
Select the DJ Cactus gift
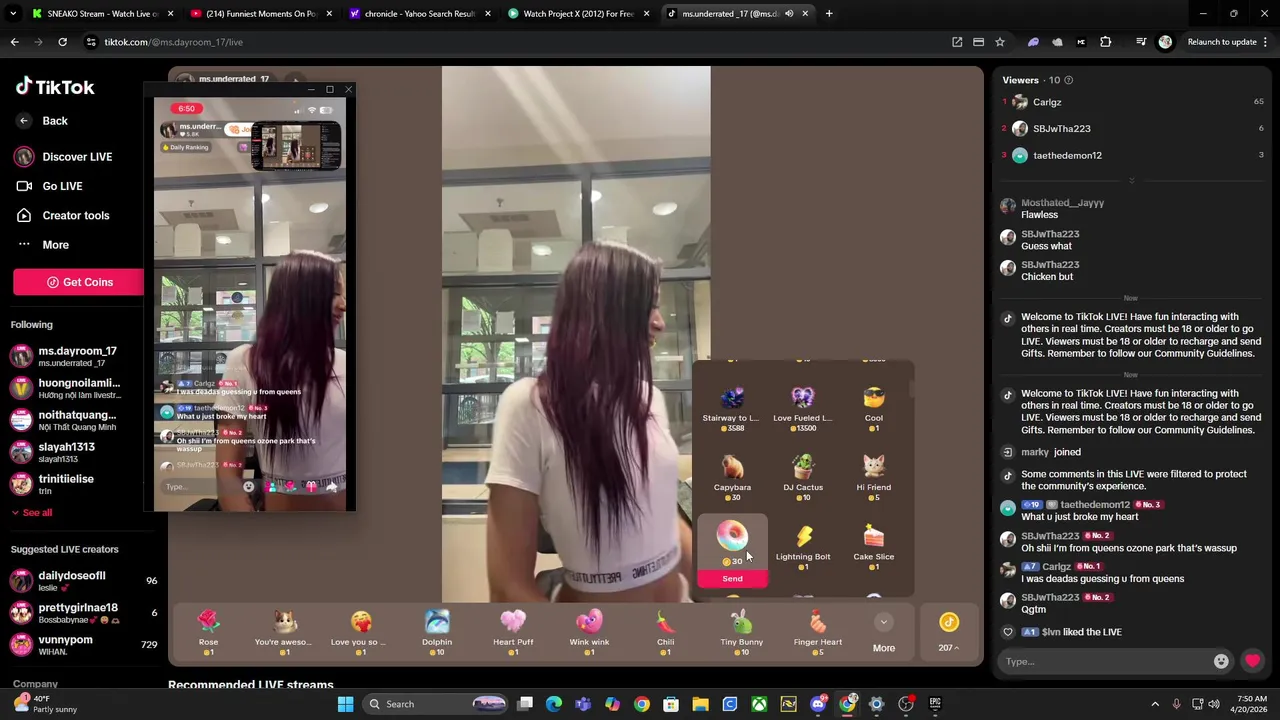coord(803,478)
